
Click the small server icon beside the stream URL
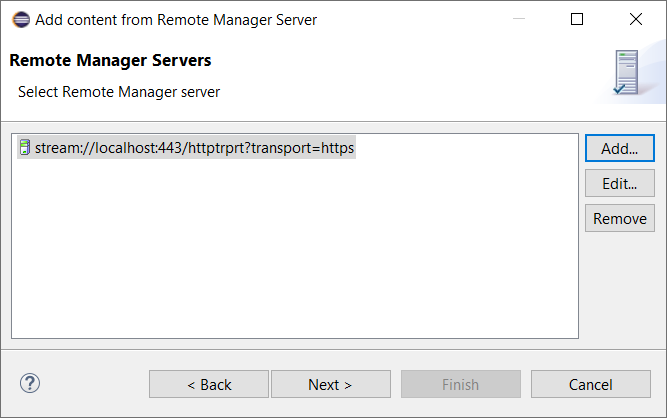(x=25, y=148)
